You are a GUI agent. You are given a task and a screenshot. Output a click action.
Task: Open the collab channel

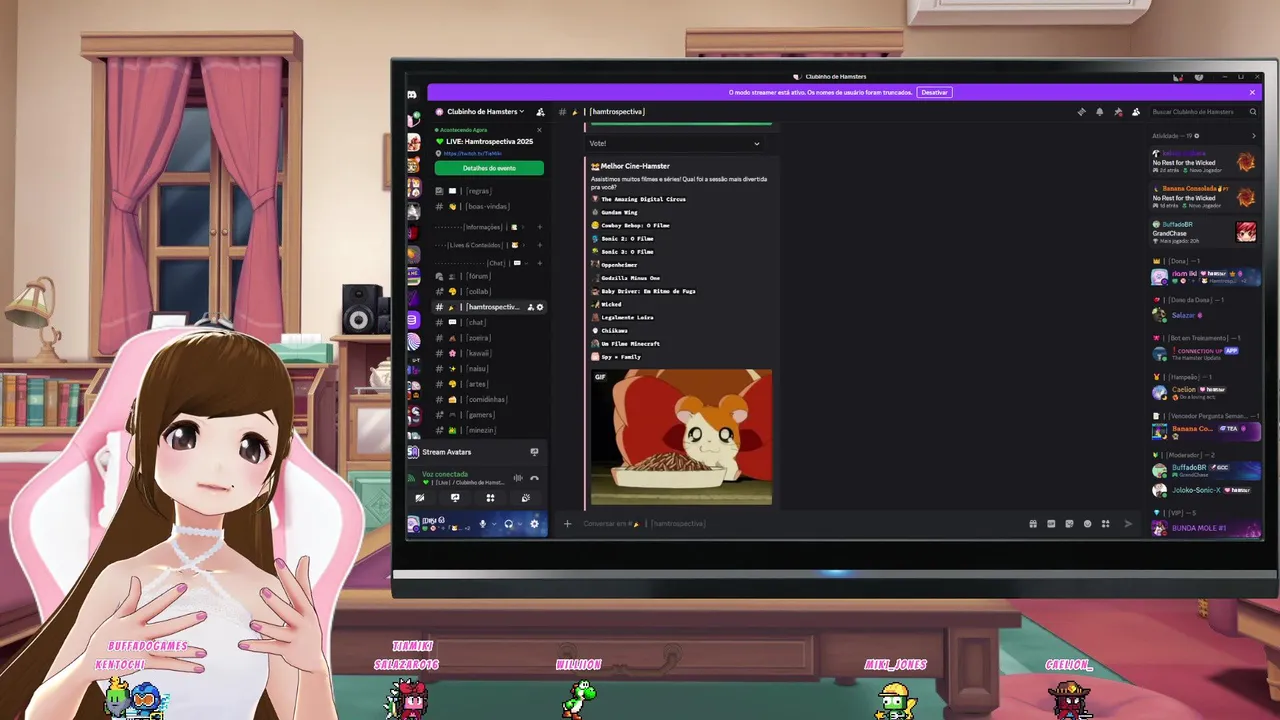(488, 292)
